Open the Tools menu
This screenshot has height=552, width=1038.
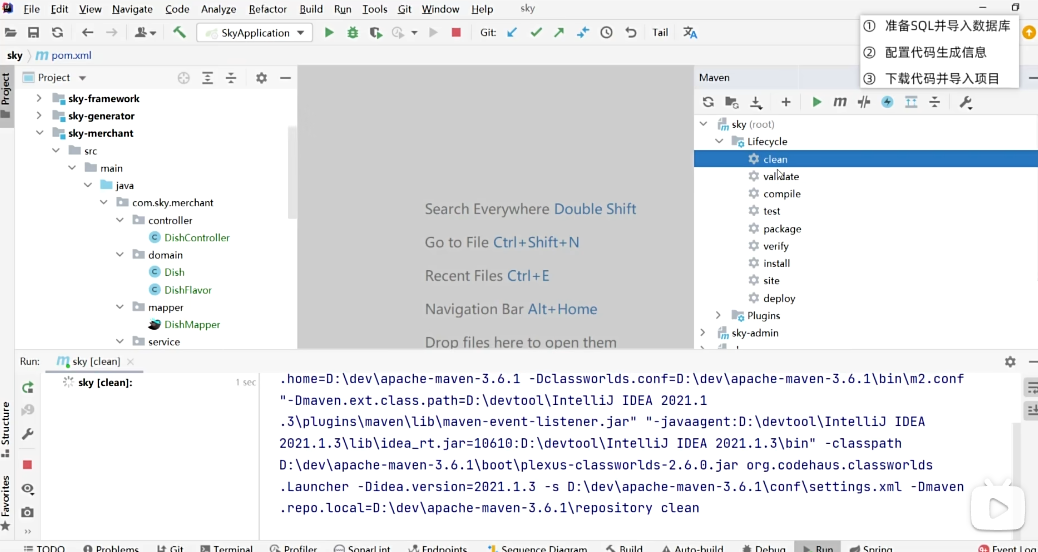[x=375, y=9]
